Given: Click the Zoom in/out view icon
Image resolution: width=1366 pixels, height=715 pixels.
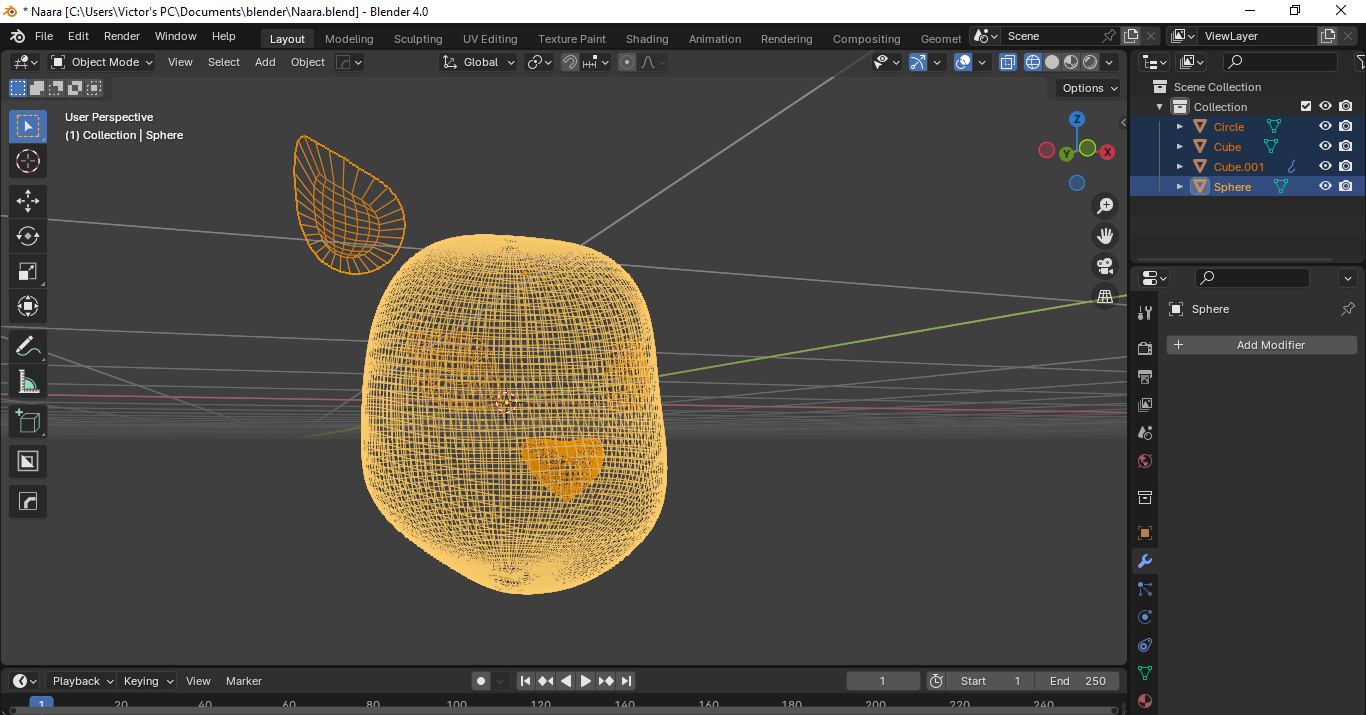Looking at the screenshot, I should coord(1105,206).
